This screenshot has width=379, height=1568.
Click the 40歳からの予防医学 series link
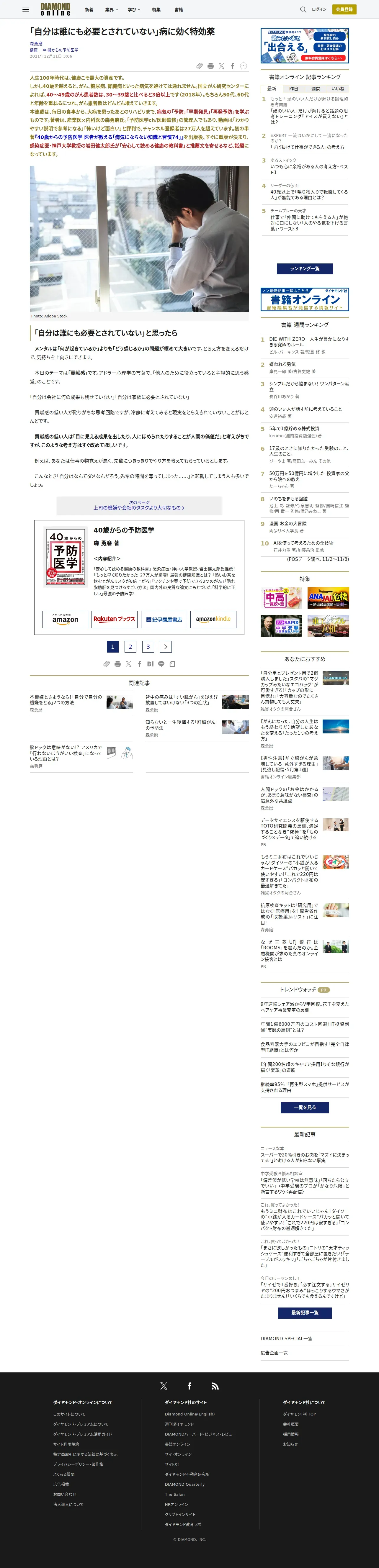point(60,50)
